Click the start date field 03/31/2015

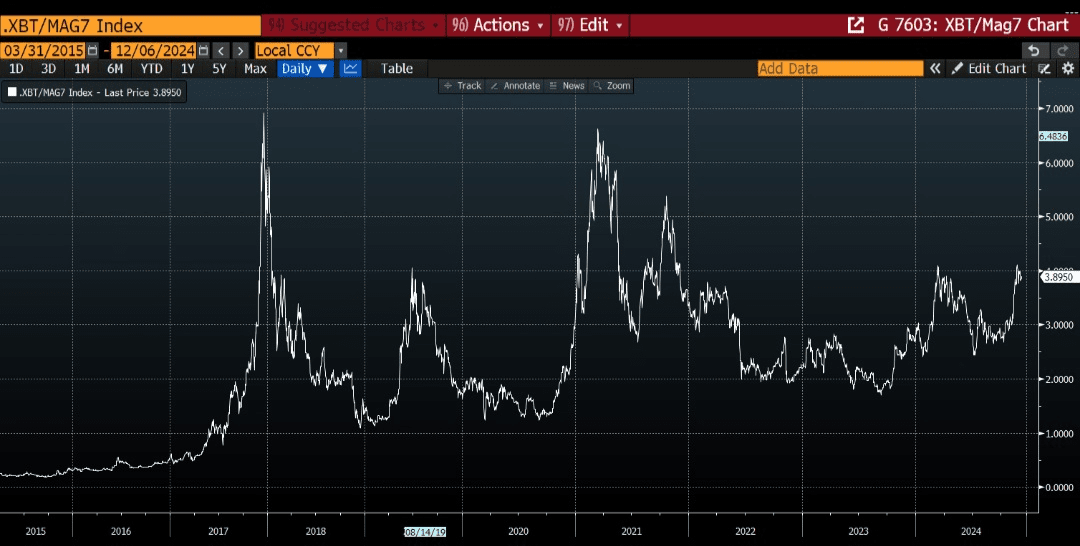(x=43, y=51)
